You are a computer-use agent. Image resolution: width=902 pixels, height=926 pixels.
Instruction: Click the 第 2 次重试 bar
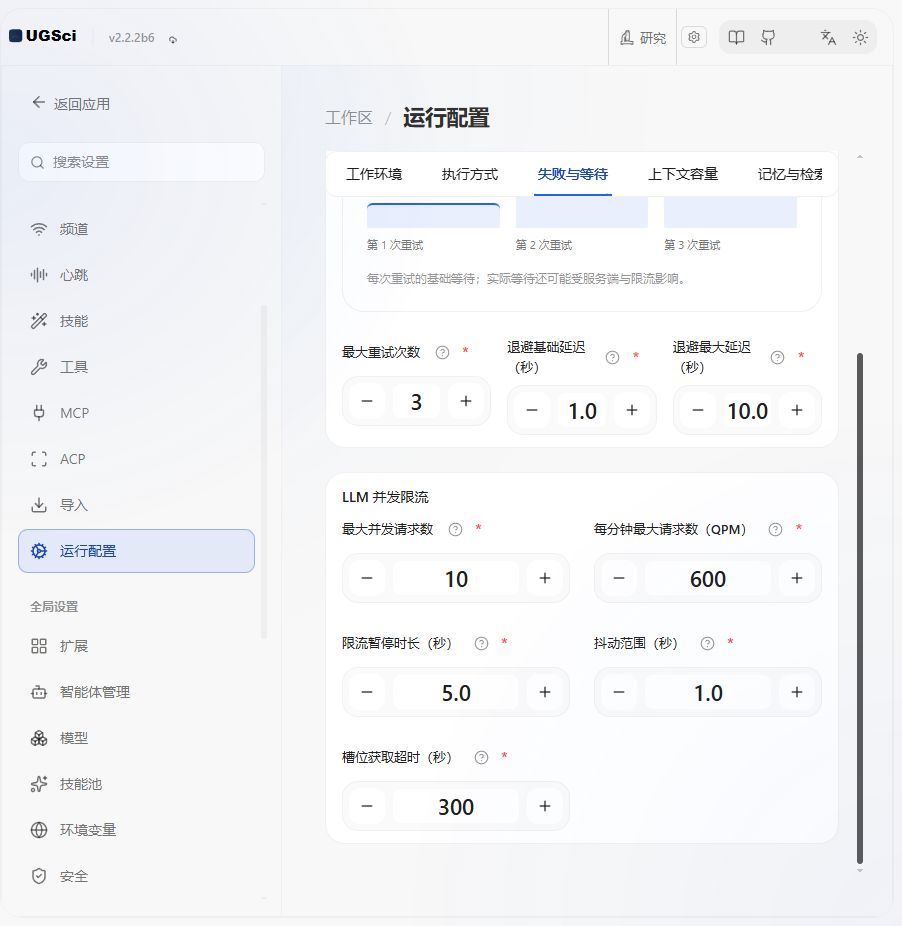point(582,213)
